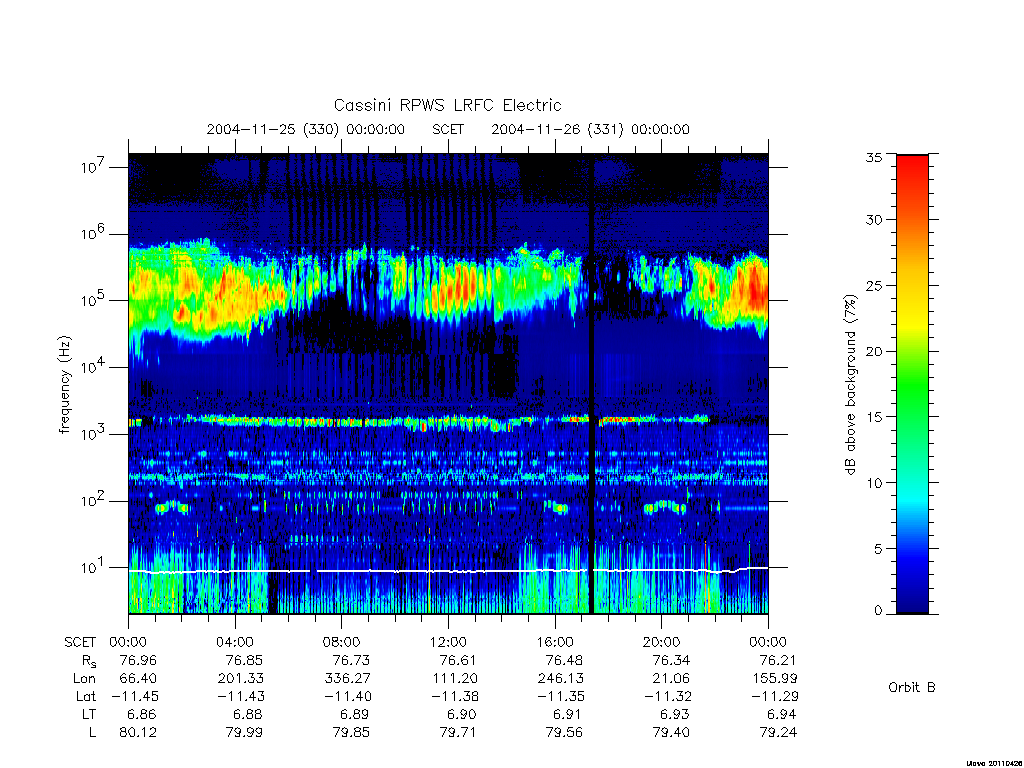This screenshot has height=768, width=1024.
Task: Select the longitude value "246.13"
Action: click(x=560, y=679)
